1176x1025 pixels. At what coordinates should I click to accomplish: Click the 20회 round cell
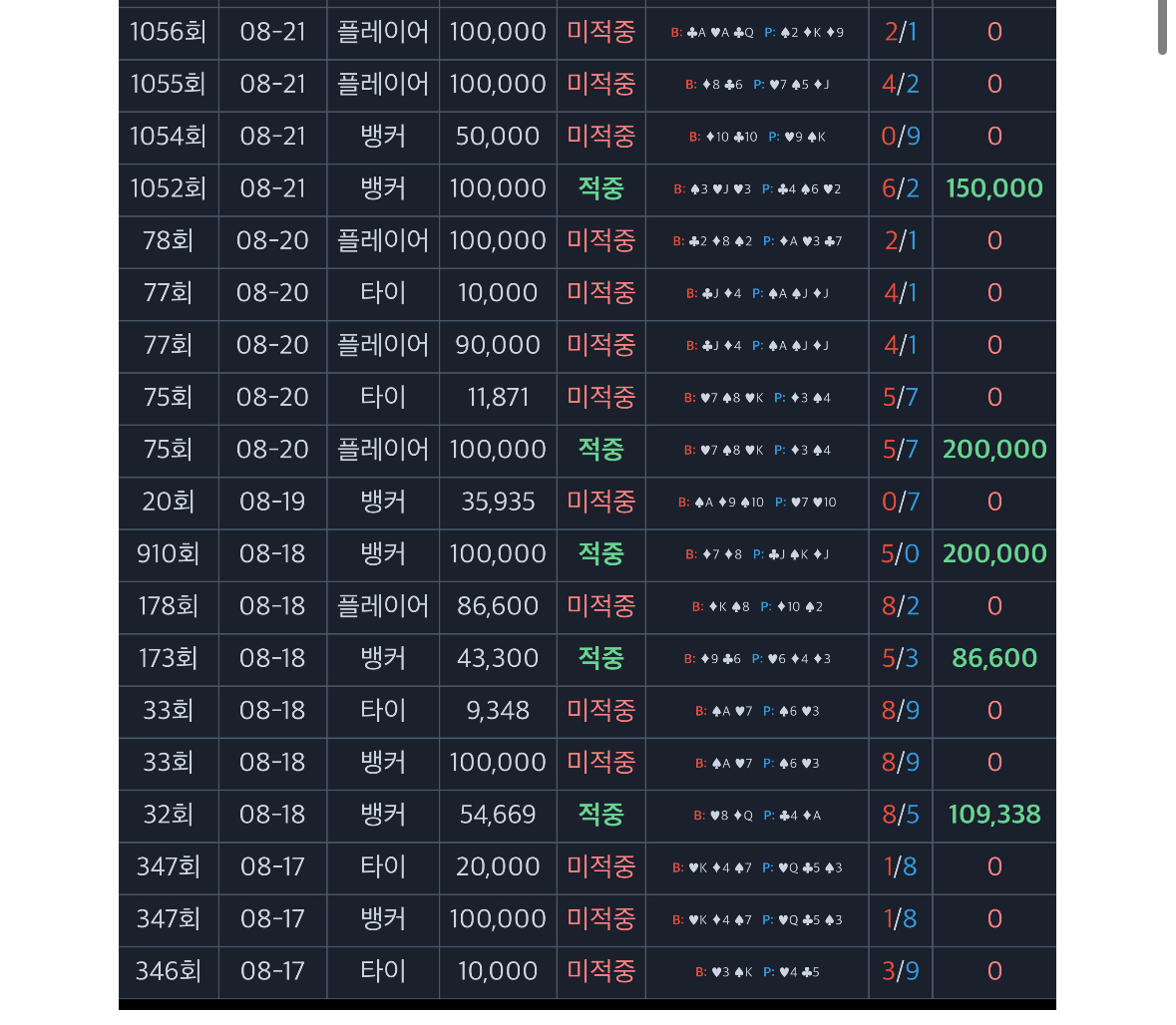coord(168,502)
